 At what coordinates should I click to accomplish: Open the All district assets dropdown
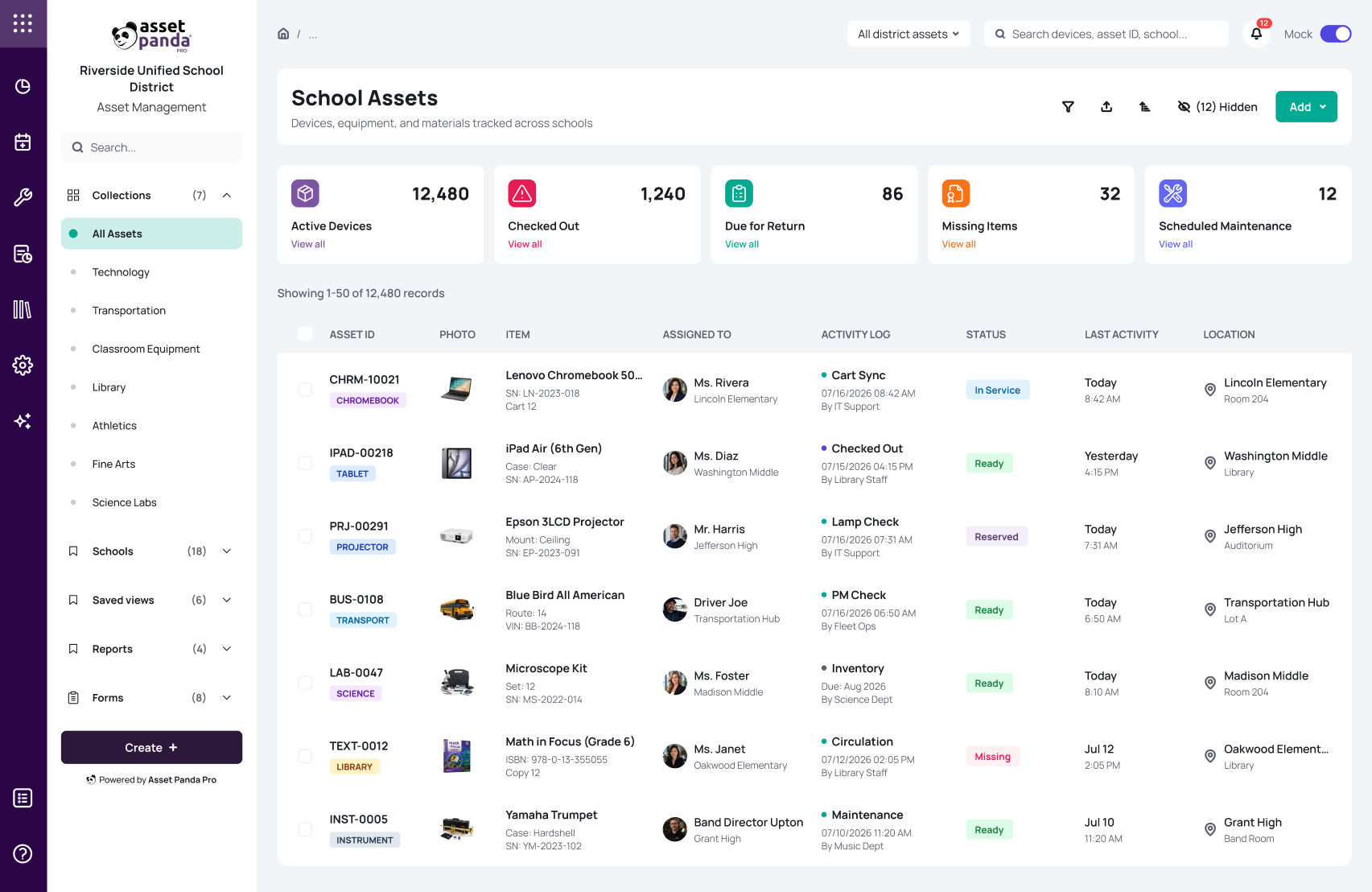click(908, 34)
